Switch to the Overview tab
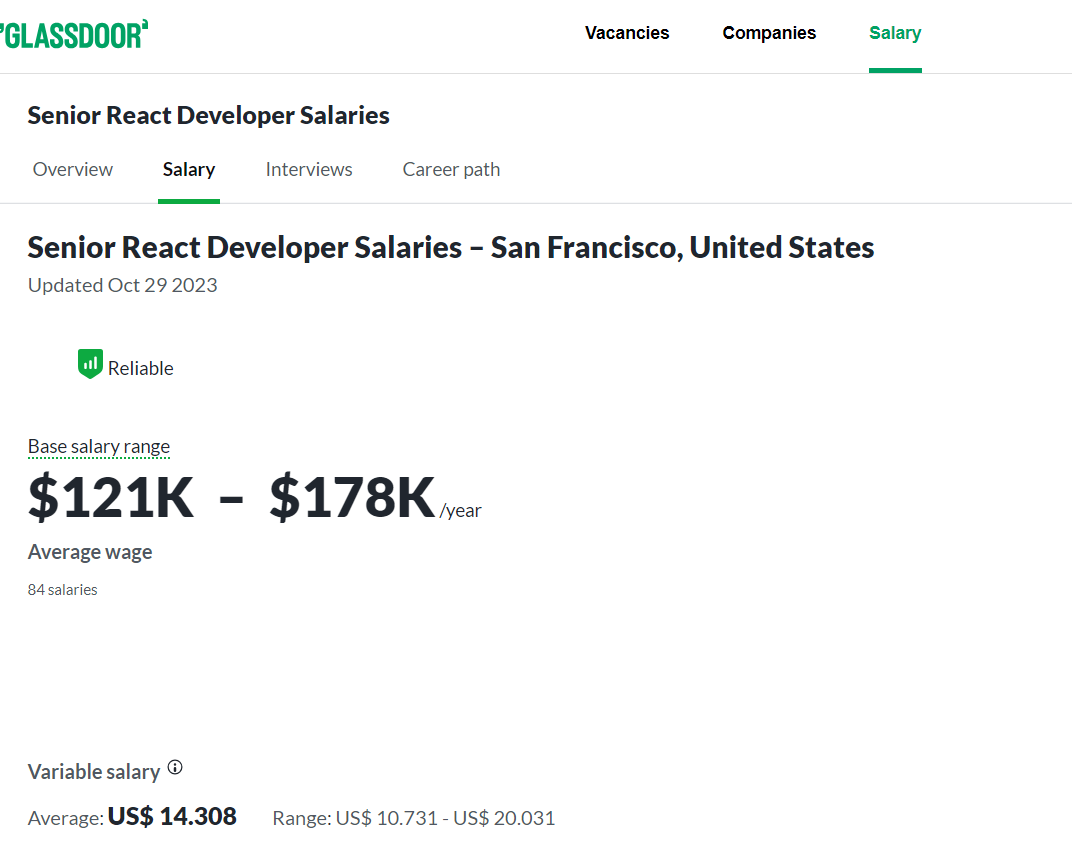 tap(72, 169)
